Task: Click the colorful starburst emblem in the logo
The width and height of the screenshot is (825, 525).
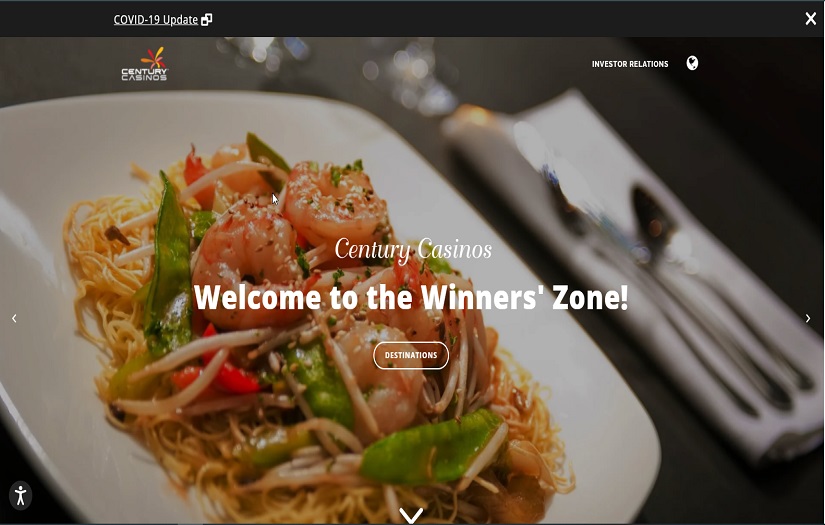Action: (153, 57)
